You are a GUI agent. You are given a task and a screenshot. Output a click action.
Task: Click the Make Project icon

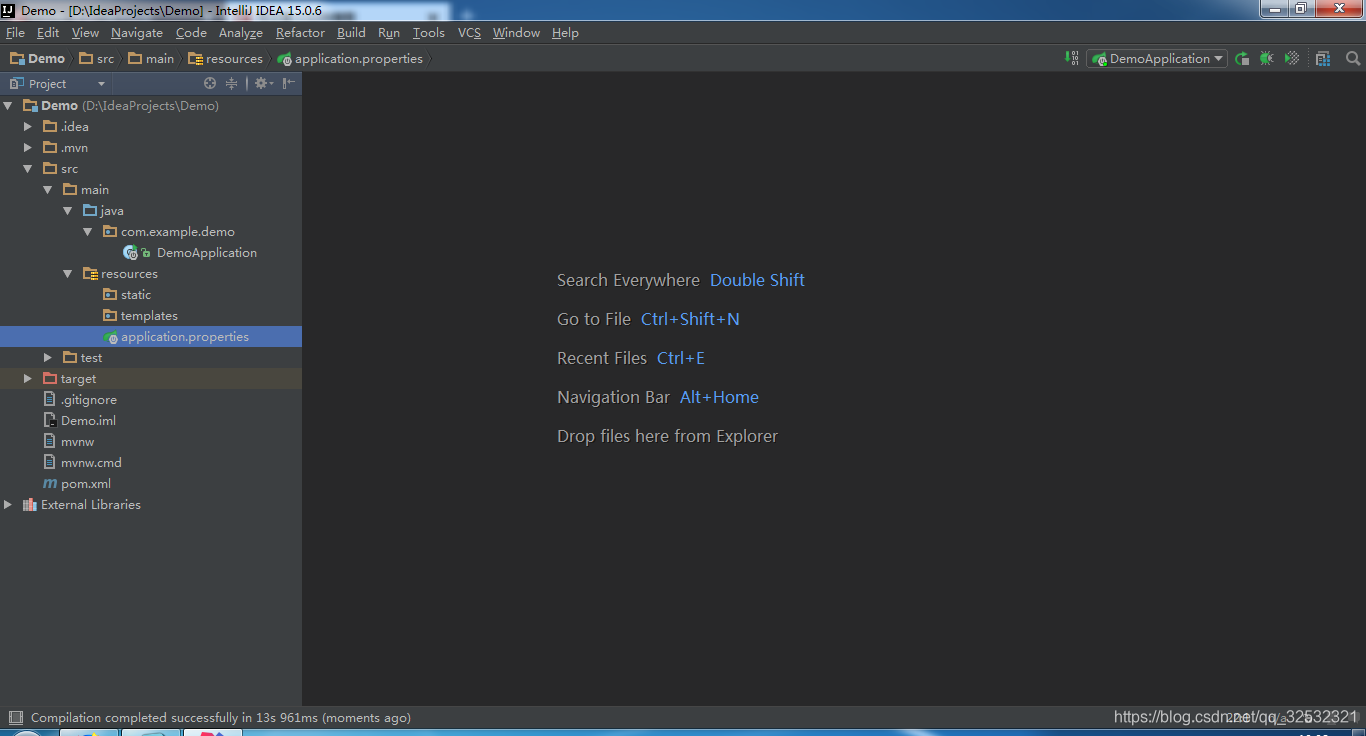tap(1072, 58)
